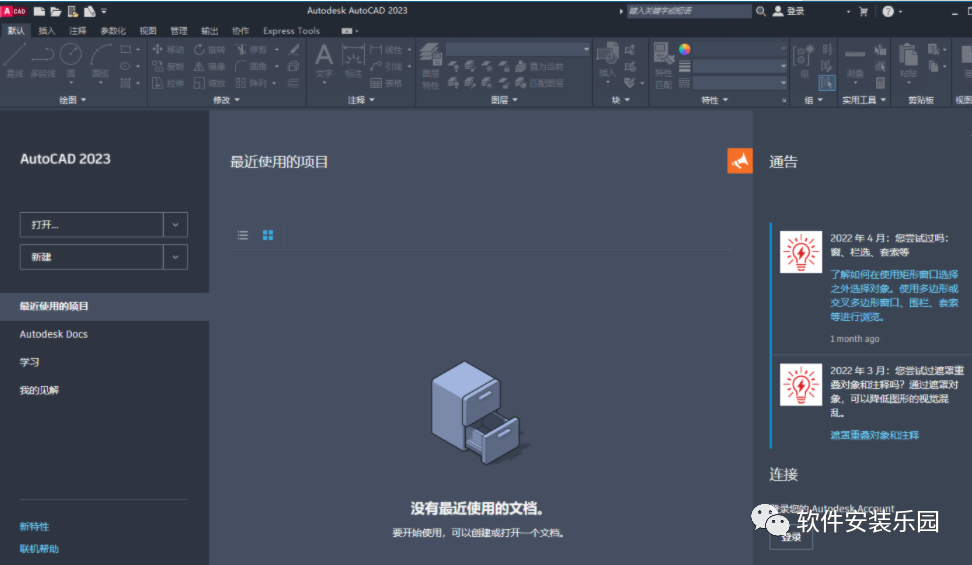Open the Parametric (参数化) ribbon tab
The height and width of the screenshot is (565, 972).
click(x=113, y=30)
